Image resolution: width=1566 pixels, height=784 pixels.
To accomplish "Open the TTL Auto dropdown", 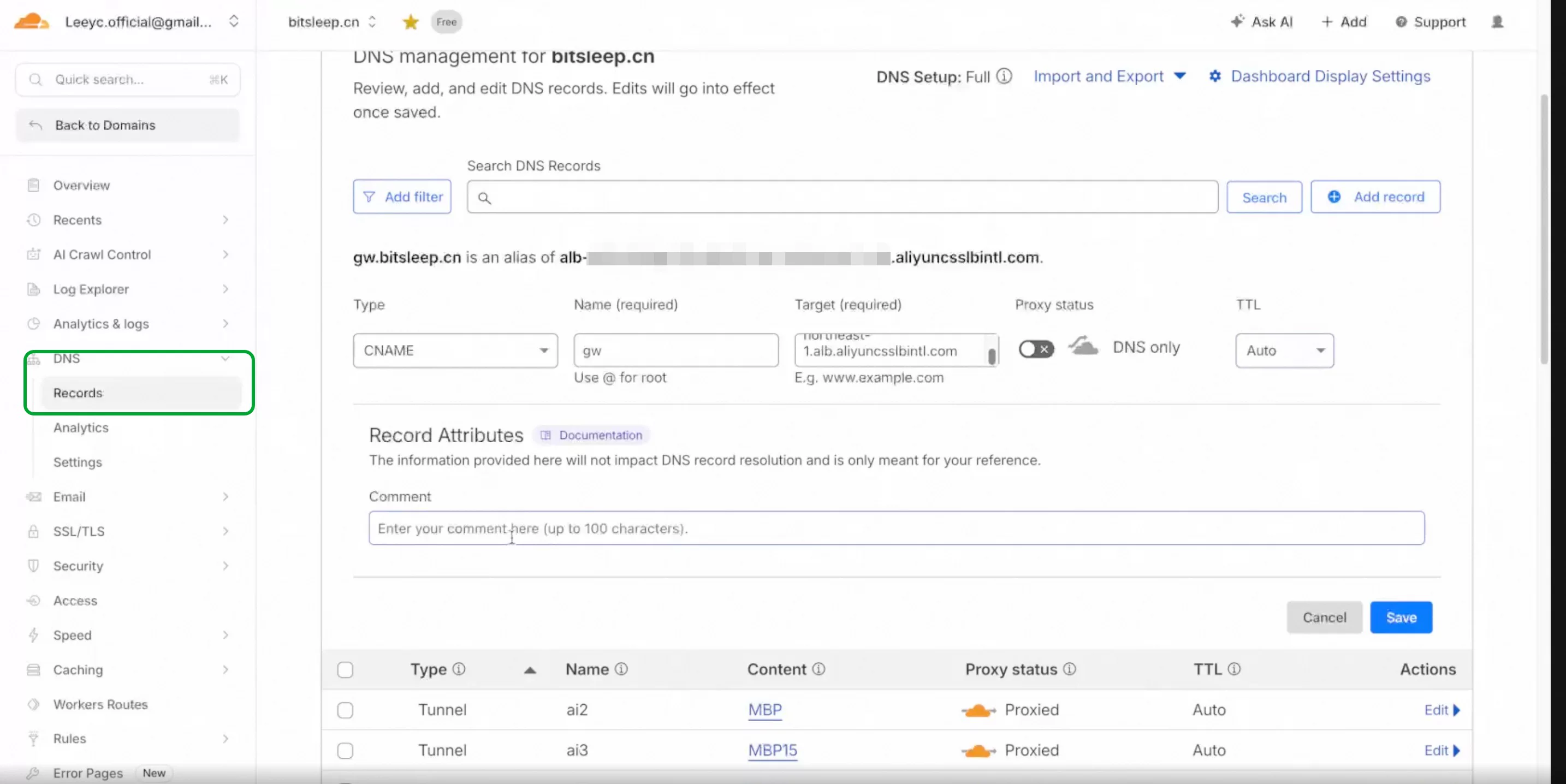I will pos(1285,351).
